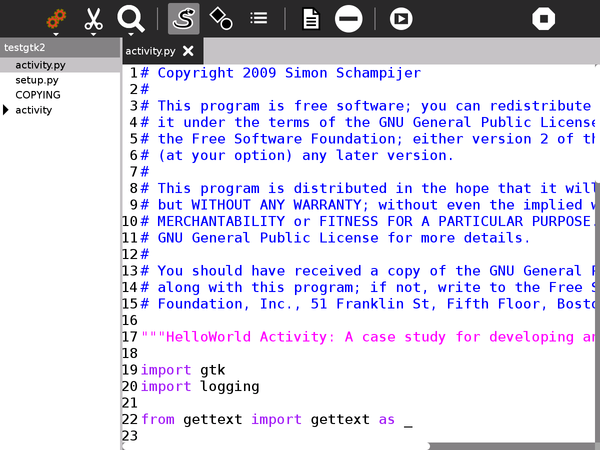Close the activity.py tab
Image resolution: width=600 pixels, height=450 pixels.
[x=188, y=50]
